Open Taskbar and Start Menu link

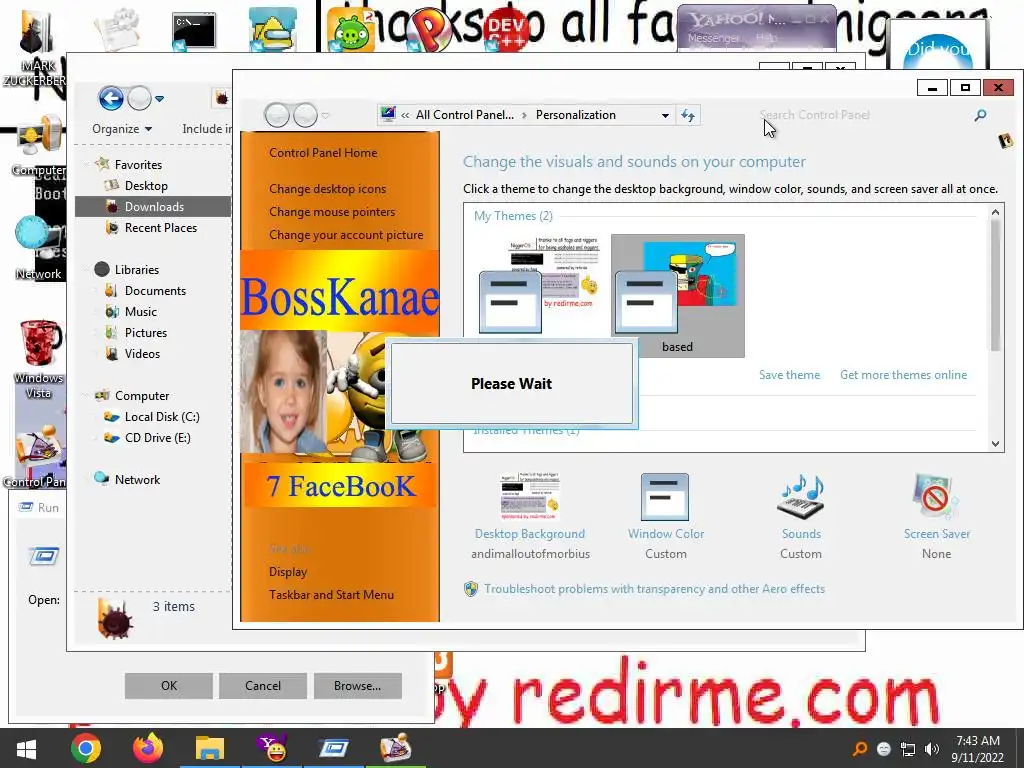click(331, 594)
